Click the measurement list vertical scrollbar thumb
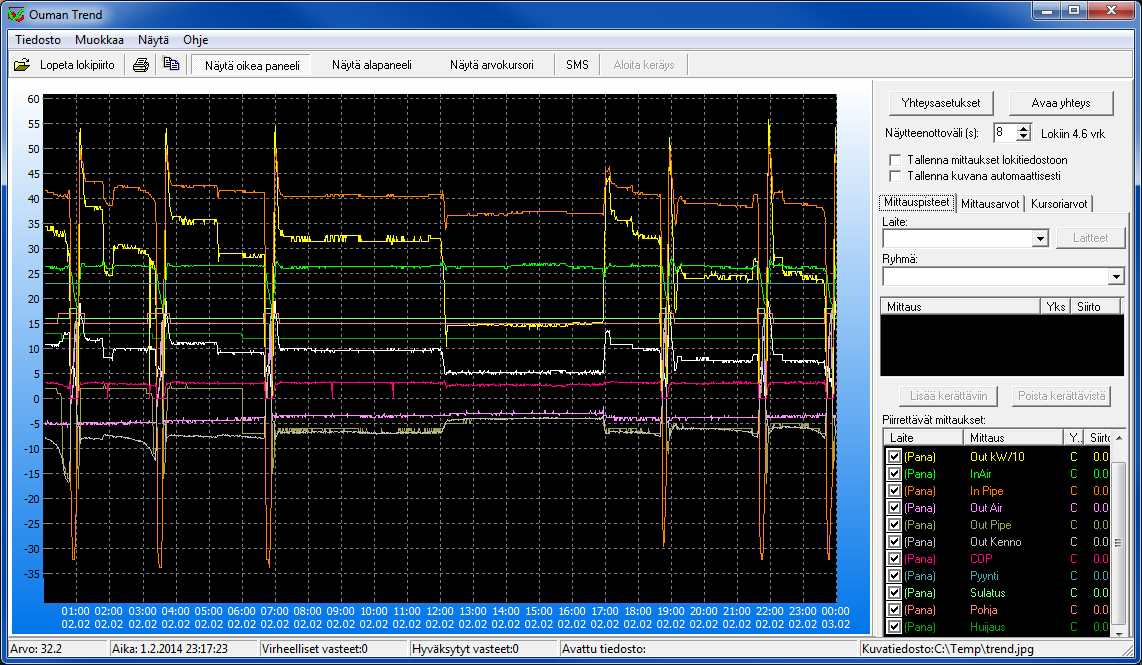The height and width of the screenshot is (665, 1142). [x=1118, y=542]
